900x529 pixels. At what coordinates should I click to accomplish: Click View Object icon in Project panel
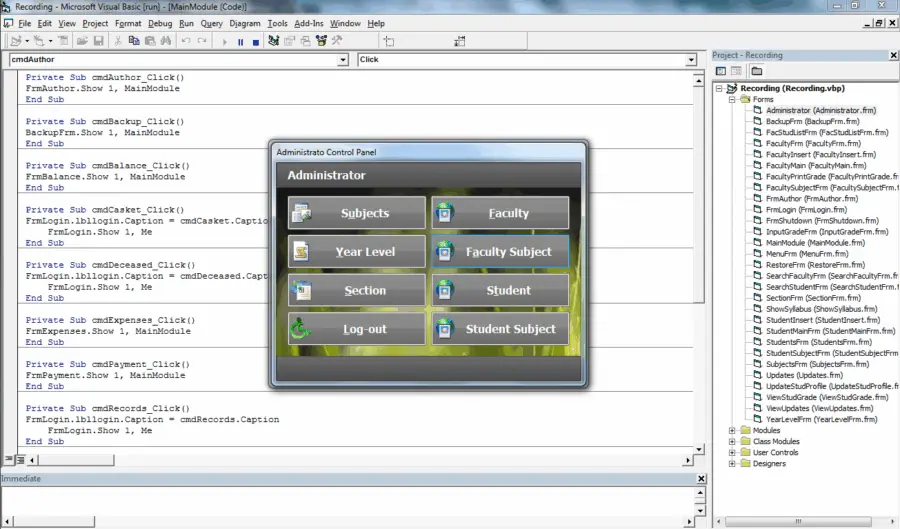[736, 71]
